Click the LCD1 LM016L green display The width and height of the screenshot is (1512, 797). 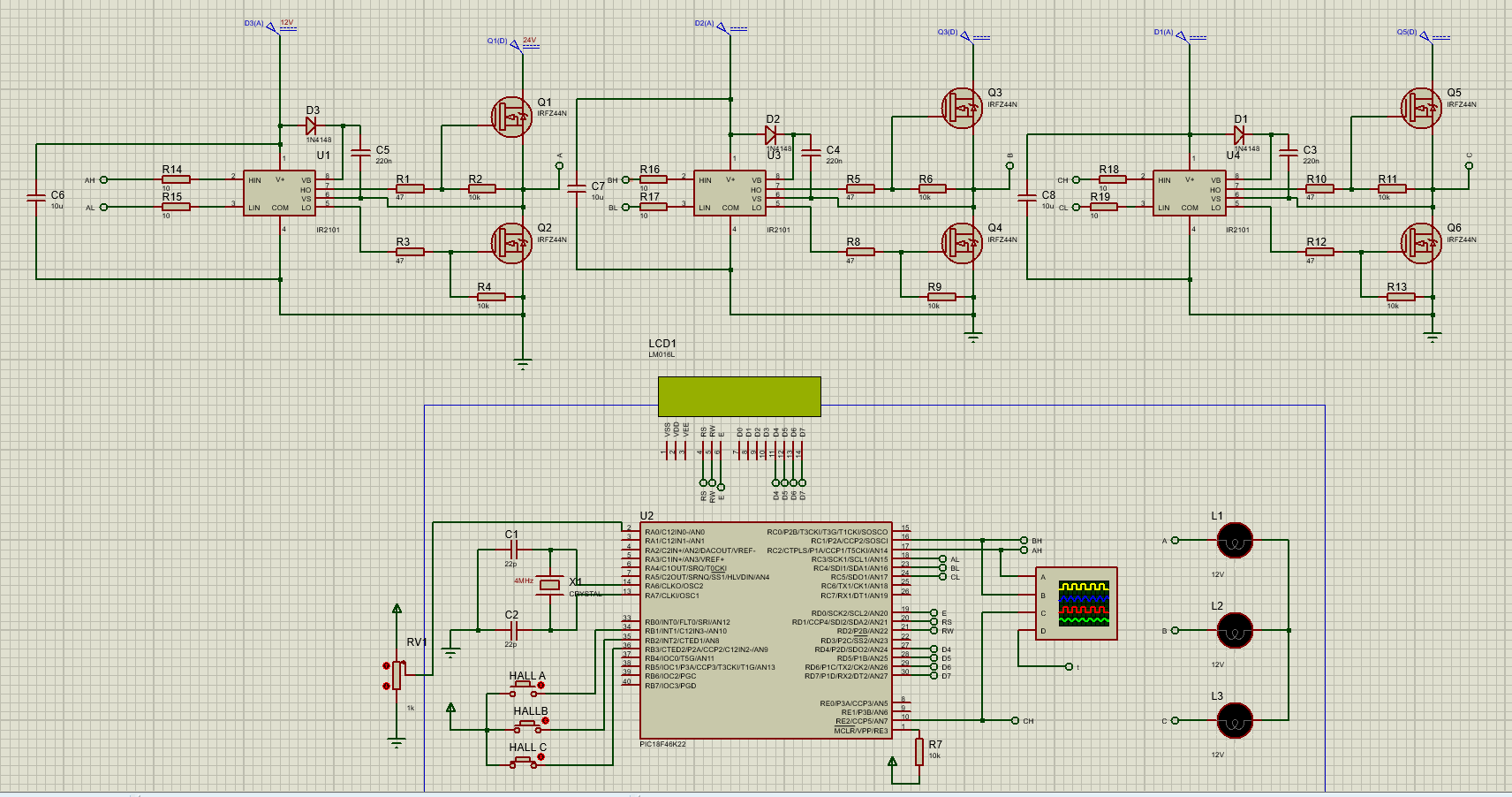[739, 397]
